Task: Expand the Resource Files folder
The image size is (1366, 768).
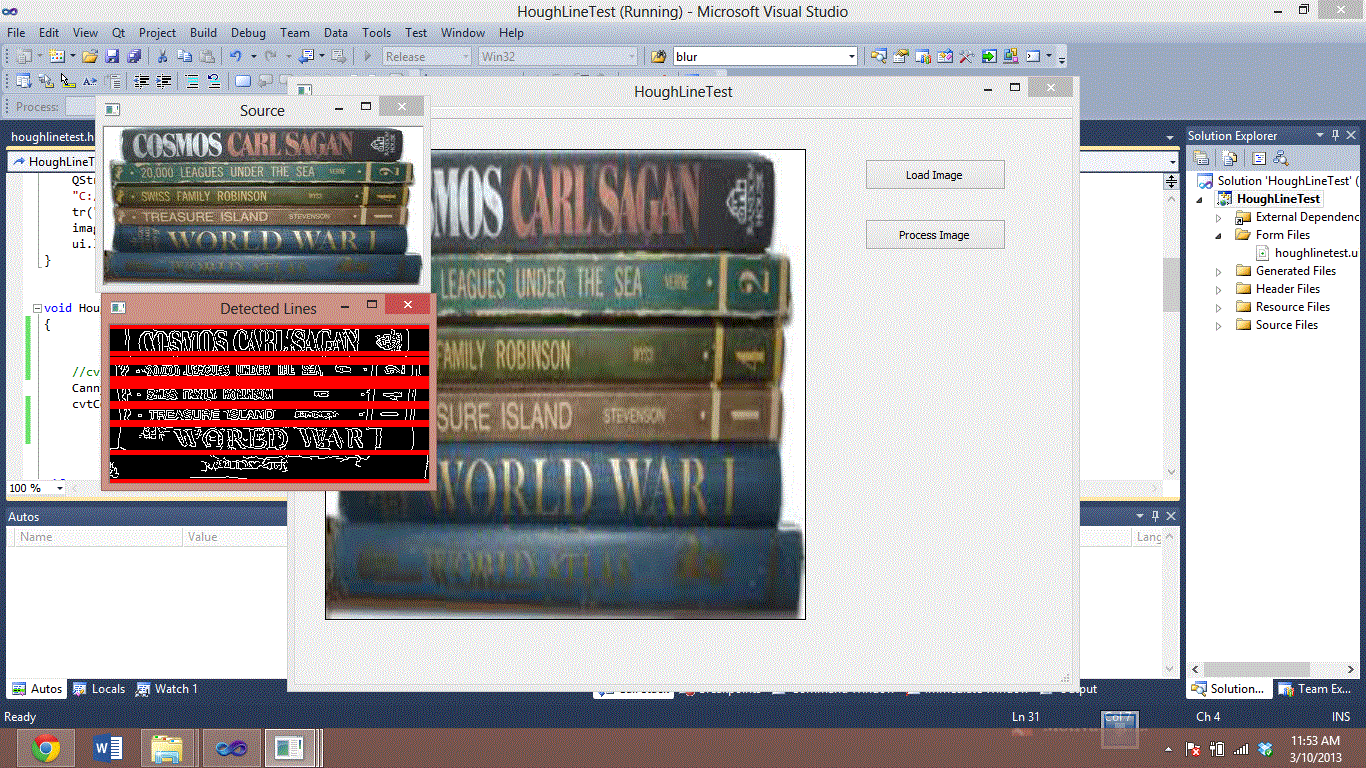Action: point(1218,307)
